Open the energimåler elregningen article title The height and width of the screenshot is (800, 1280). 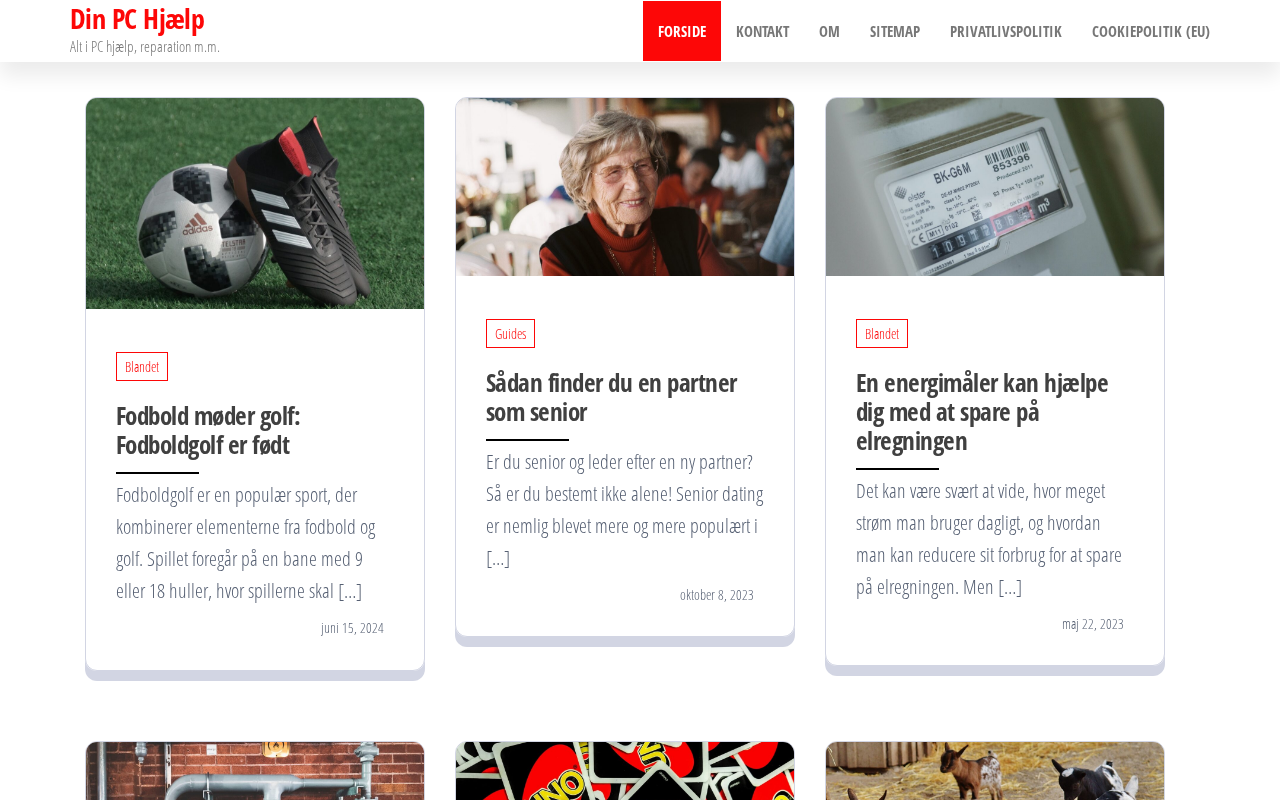coord(982,411)
